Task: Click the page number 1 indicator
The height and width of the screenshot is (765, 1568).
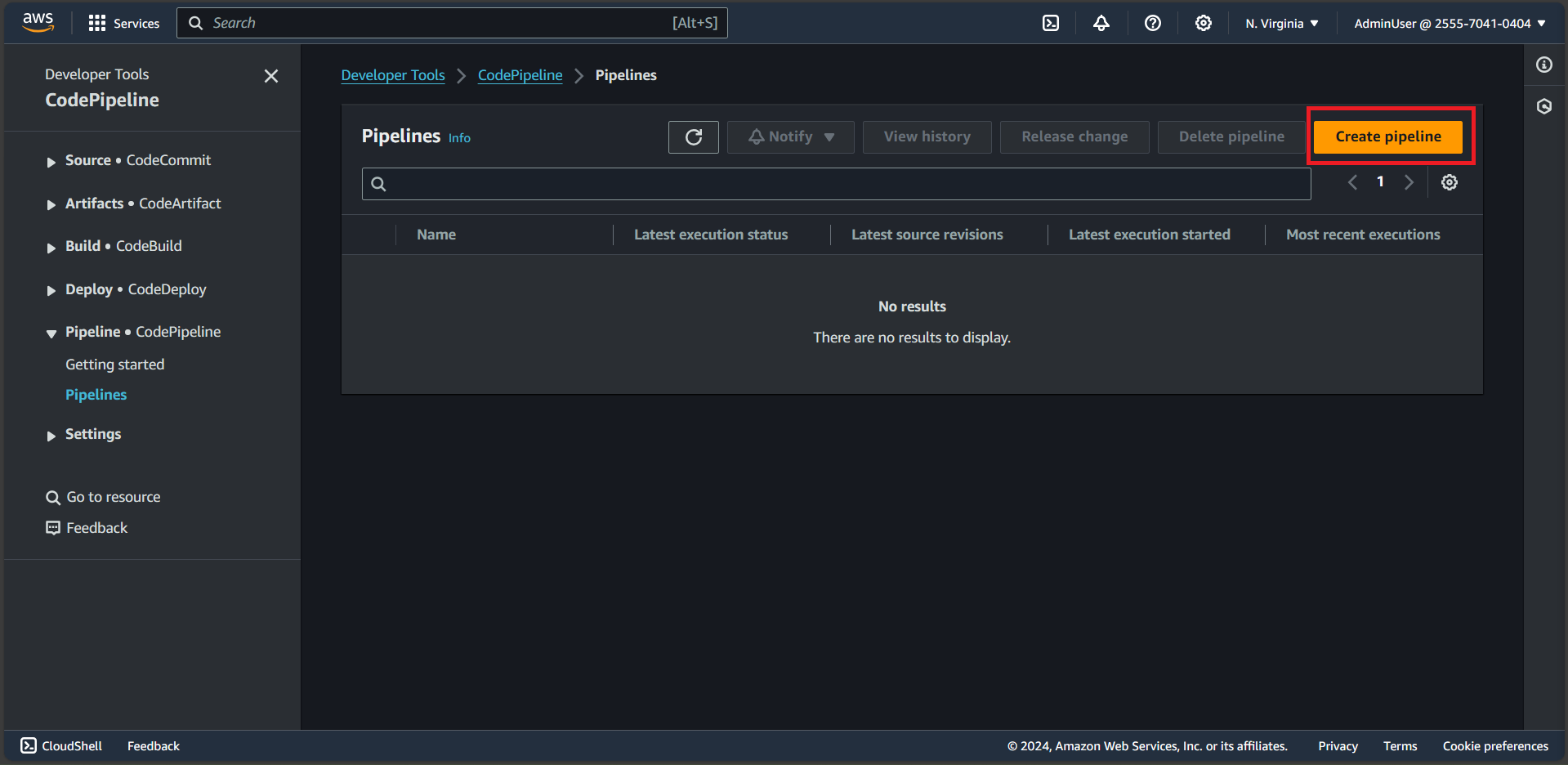Action: [x=1380, y=181]
